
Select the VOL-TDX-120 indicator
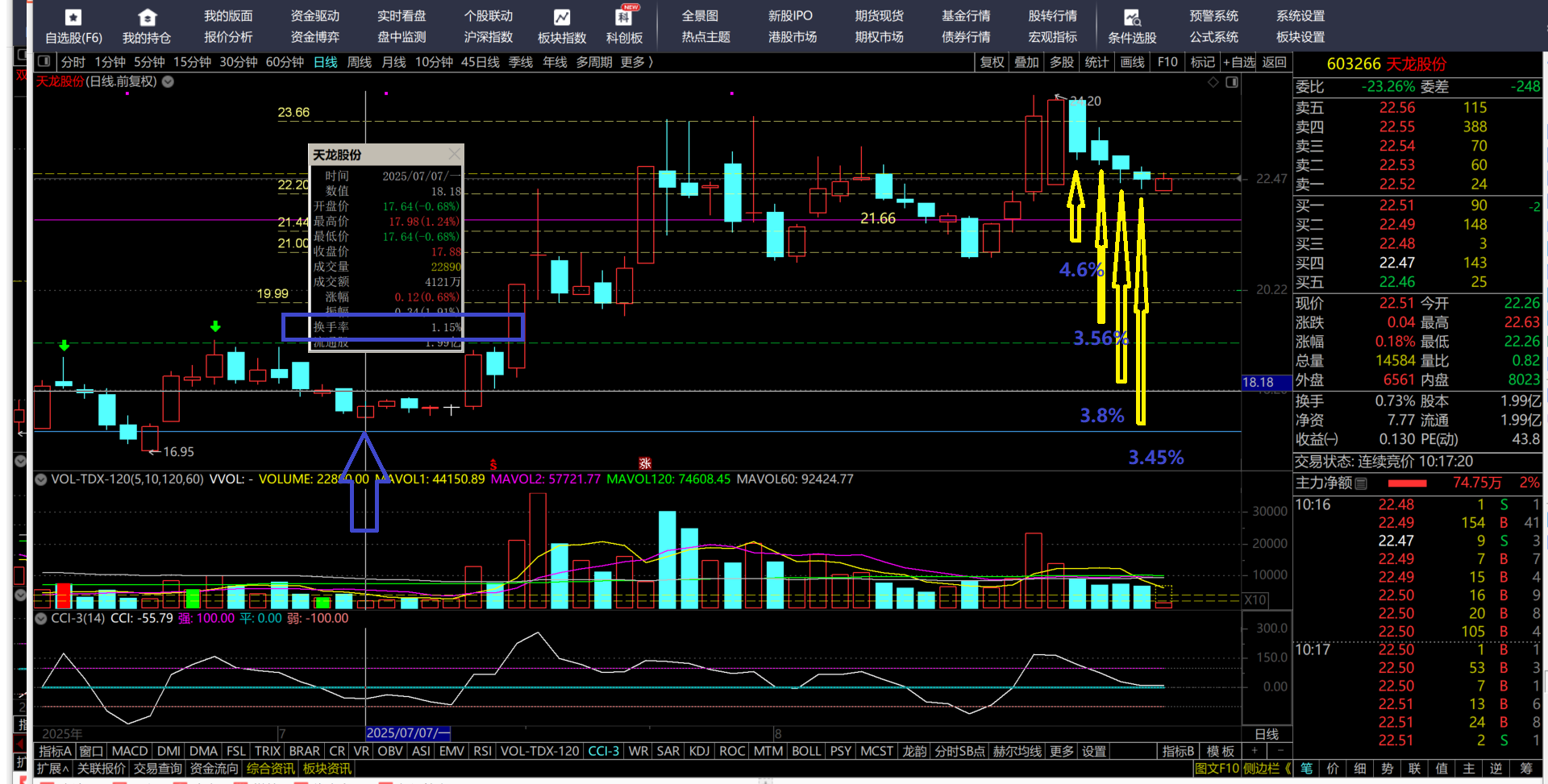(539, 751)
